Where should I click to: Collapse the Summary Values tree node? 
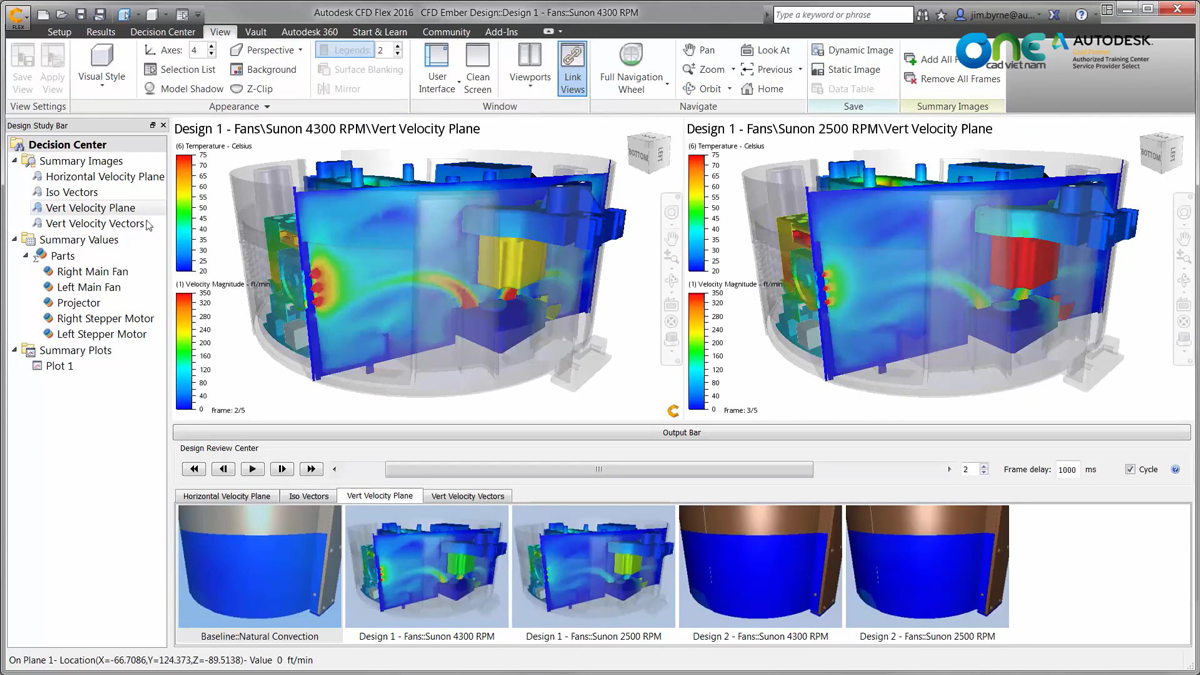[14, 240]
